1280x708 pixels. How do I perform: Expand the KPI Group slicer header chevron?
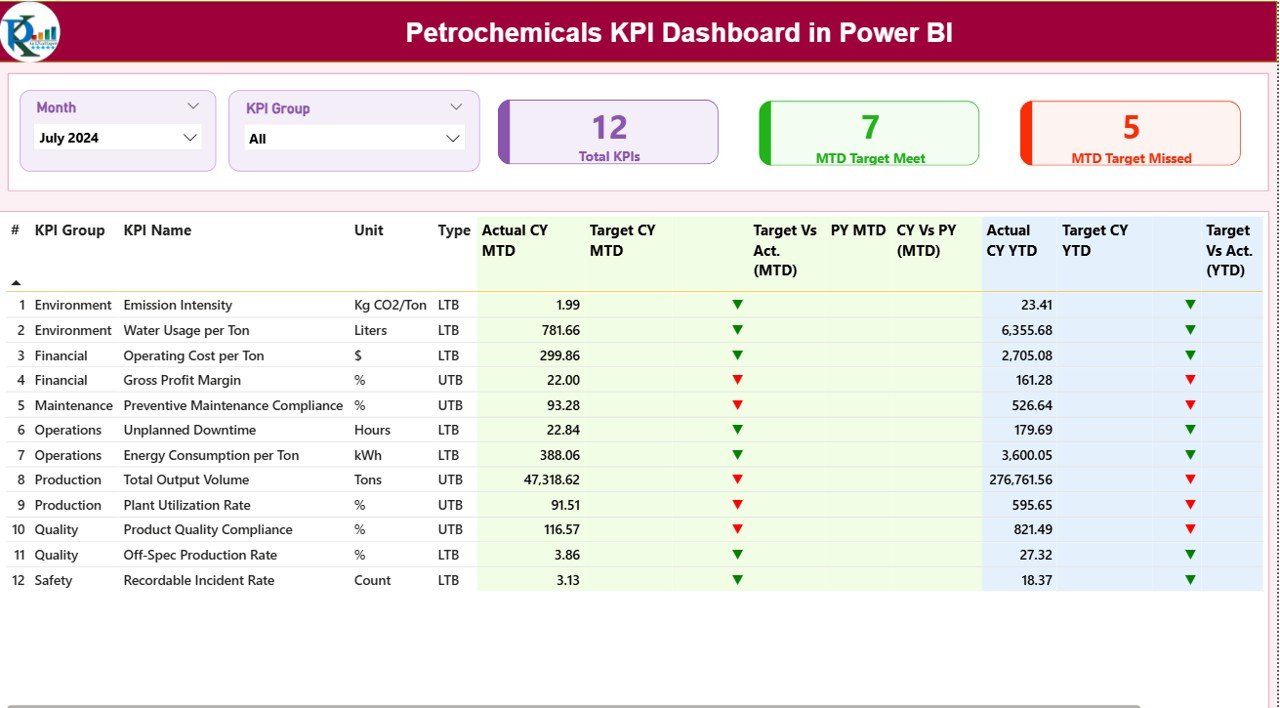[x=458, y=106]
